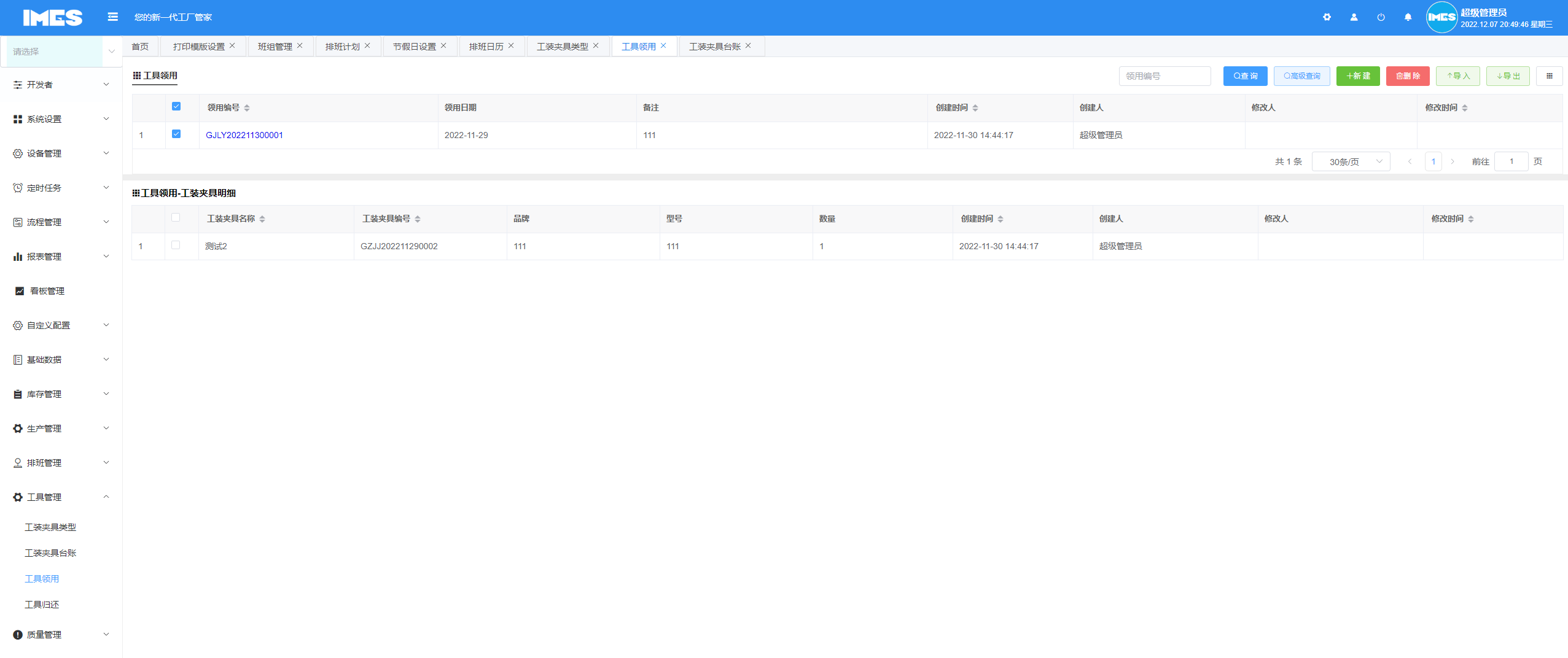Open the 请选择 dropdown in sidebar

coord(61,52)
